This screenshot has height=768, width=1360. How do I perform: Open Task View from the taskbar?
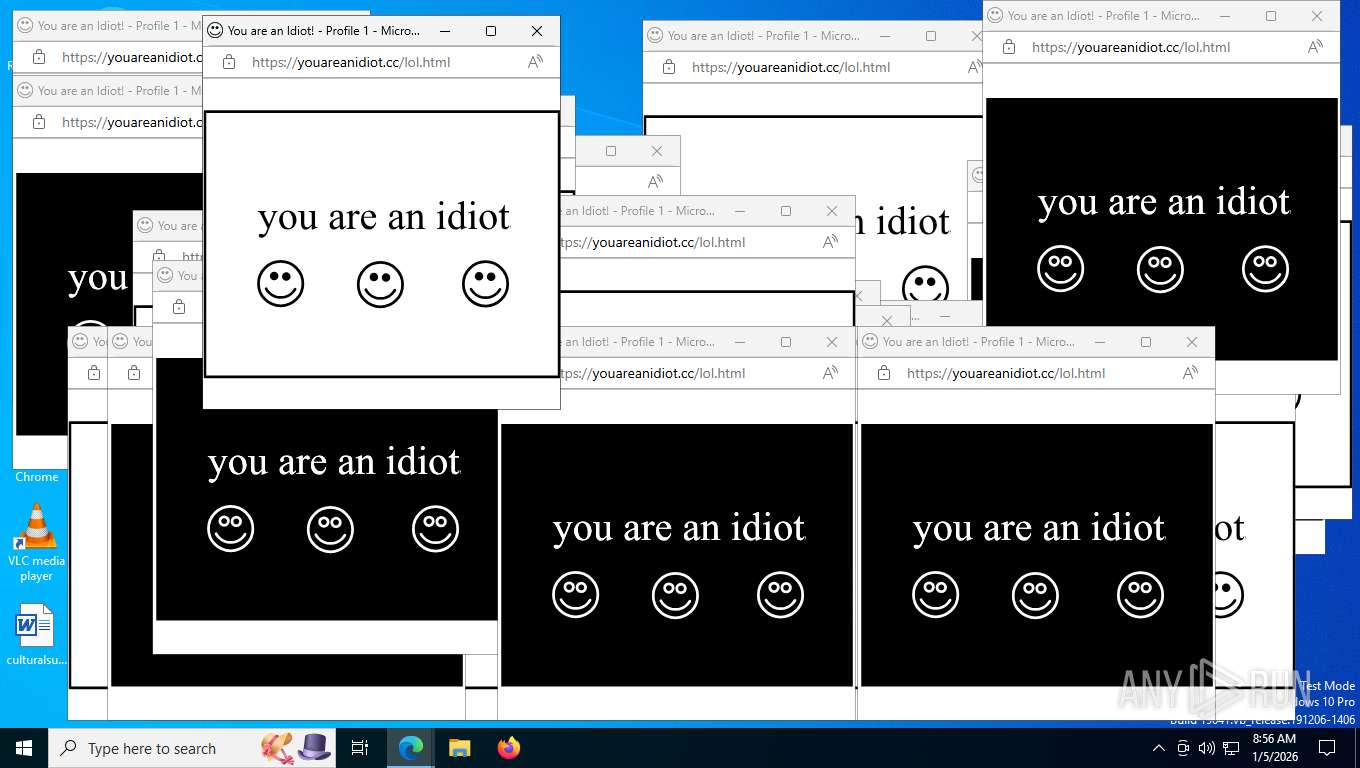click(360, 748)
